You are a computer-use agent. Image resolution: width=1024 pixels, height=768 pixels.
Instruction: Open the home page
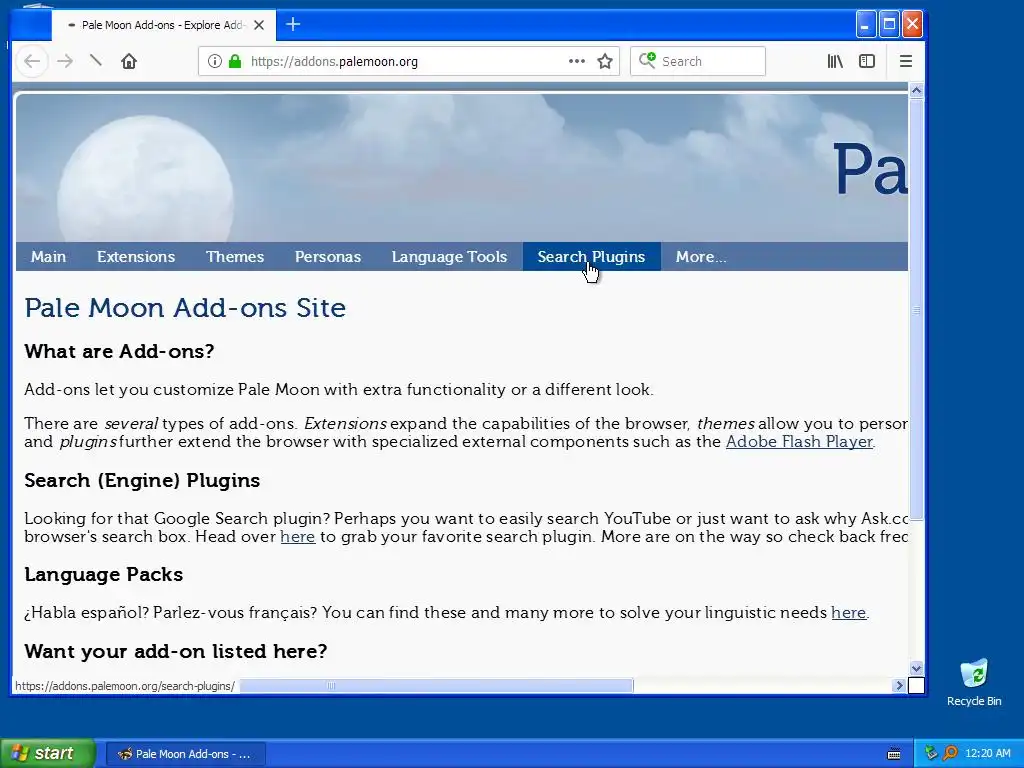[x=129, y=61]
